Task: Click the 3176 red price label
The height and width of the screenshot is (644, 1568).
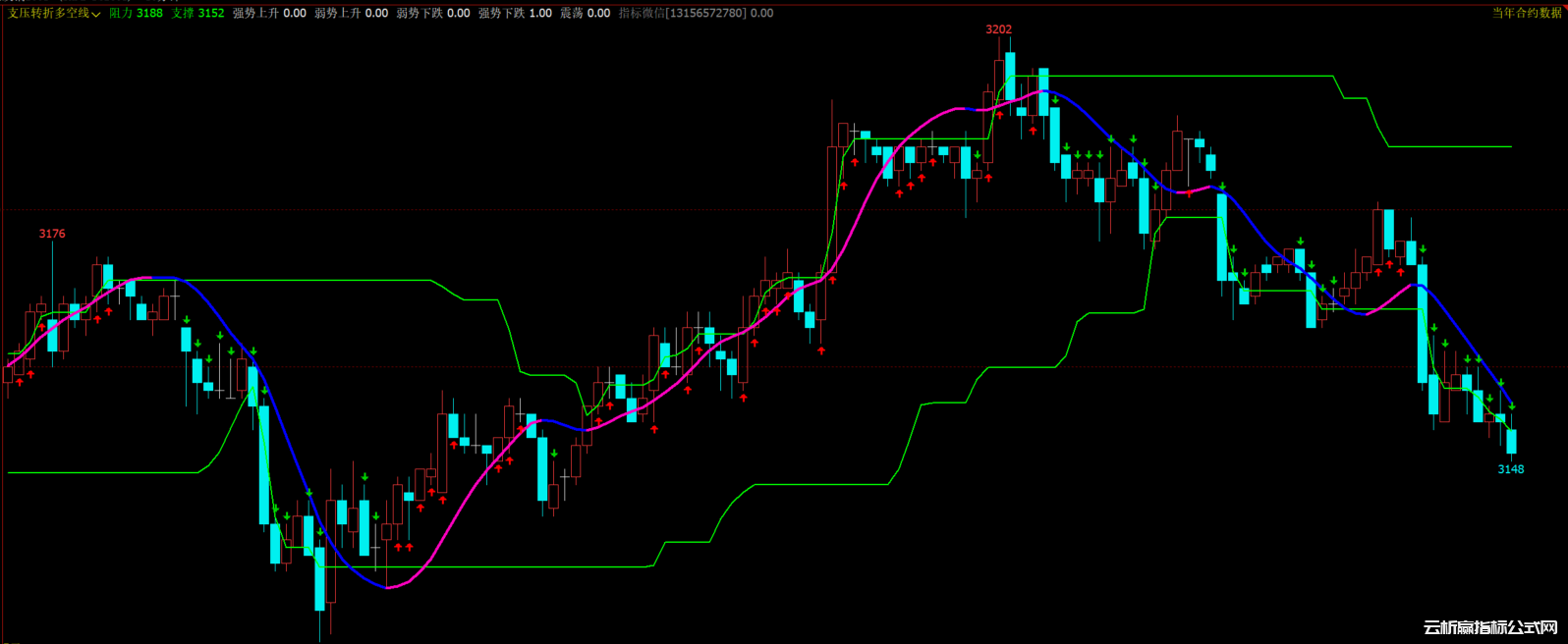Action: click(52, 234)
